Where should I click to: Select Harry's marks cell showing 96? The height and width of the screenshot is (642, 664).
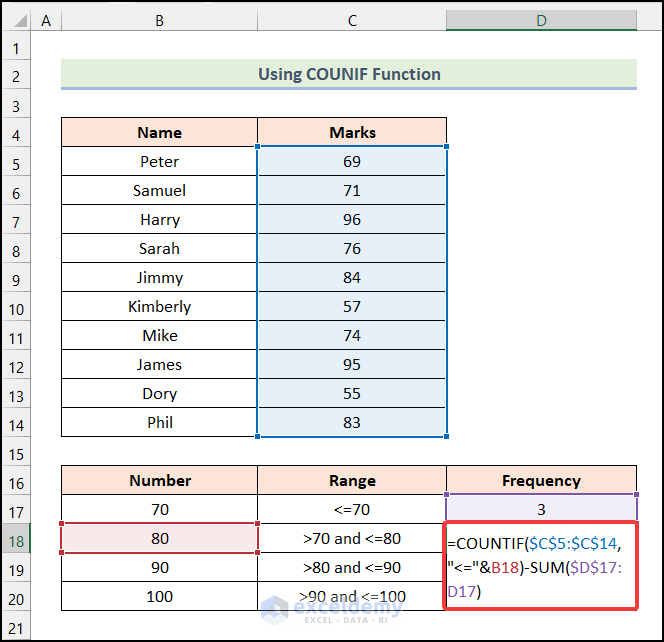click(x=352, y=220)
